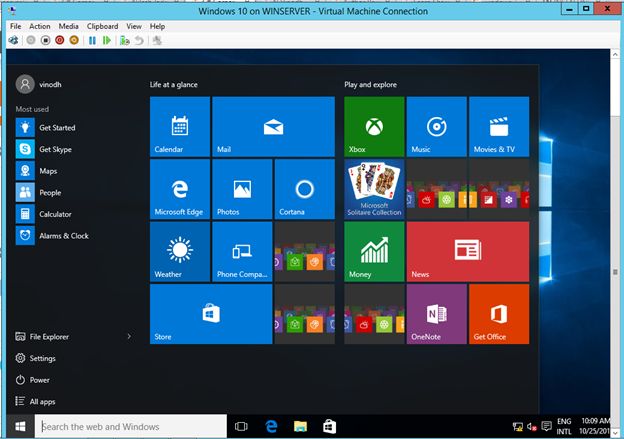
Task: Launch Edge from guest taskbar
Action: [x=271, y=427]
